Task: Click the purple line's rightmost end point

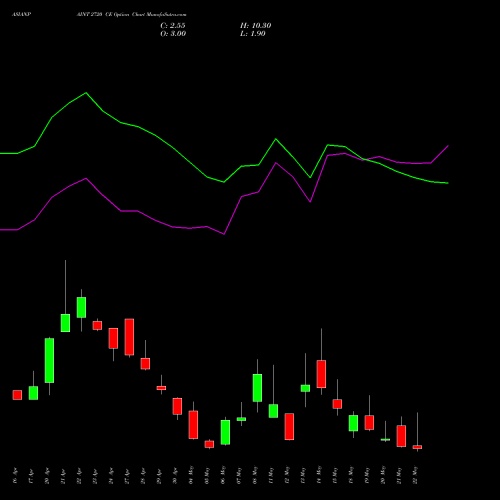Action: (x=448, y=146)
